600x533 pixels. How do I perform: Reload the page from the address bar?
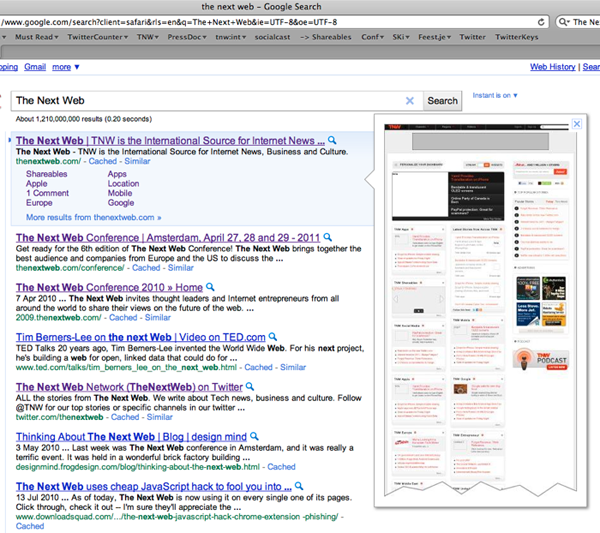541,22
